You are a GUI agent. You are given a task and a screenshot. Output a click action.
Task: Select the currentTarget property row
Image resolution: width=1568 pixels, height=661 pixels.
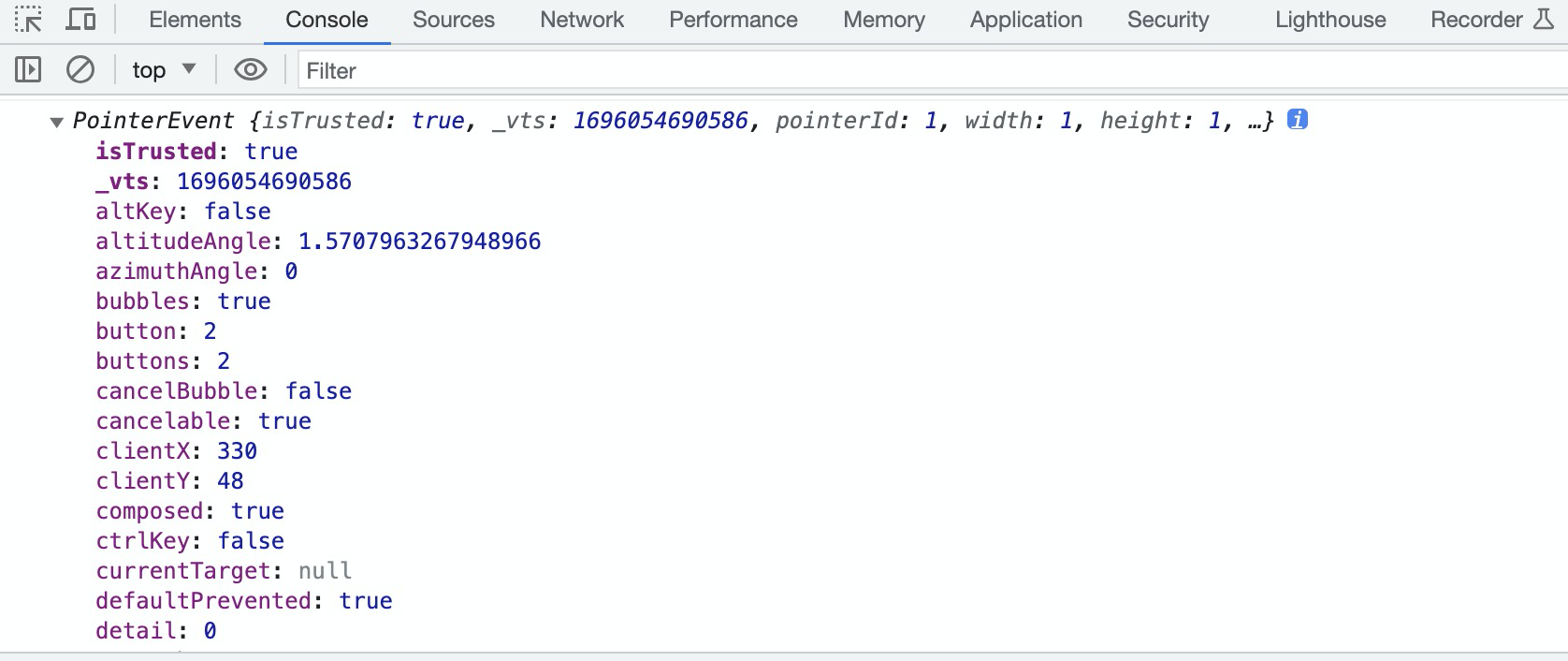tap(224, 571)
